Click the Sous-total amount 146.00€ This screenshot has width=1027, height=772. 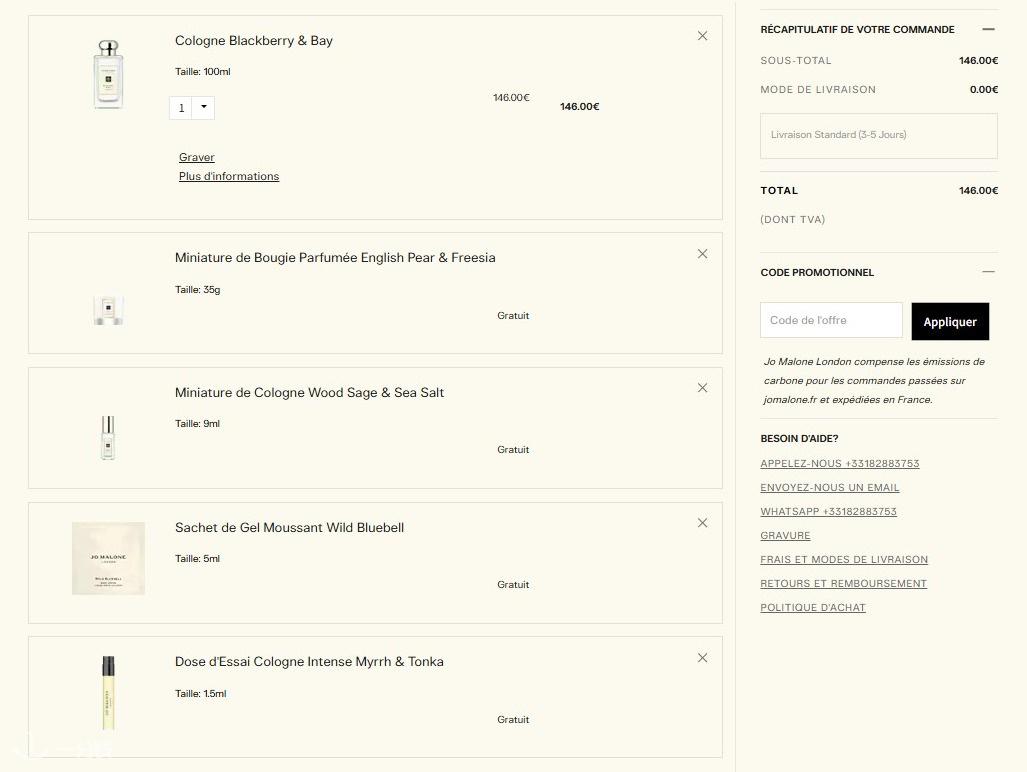pos(979,61)
